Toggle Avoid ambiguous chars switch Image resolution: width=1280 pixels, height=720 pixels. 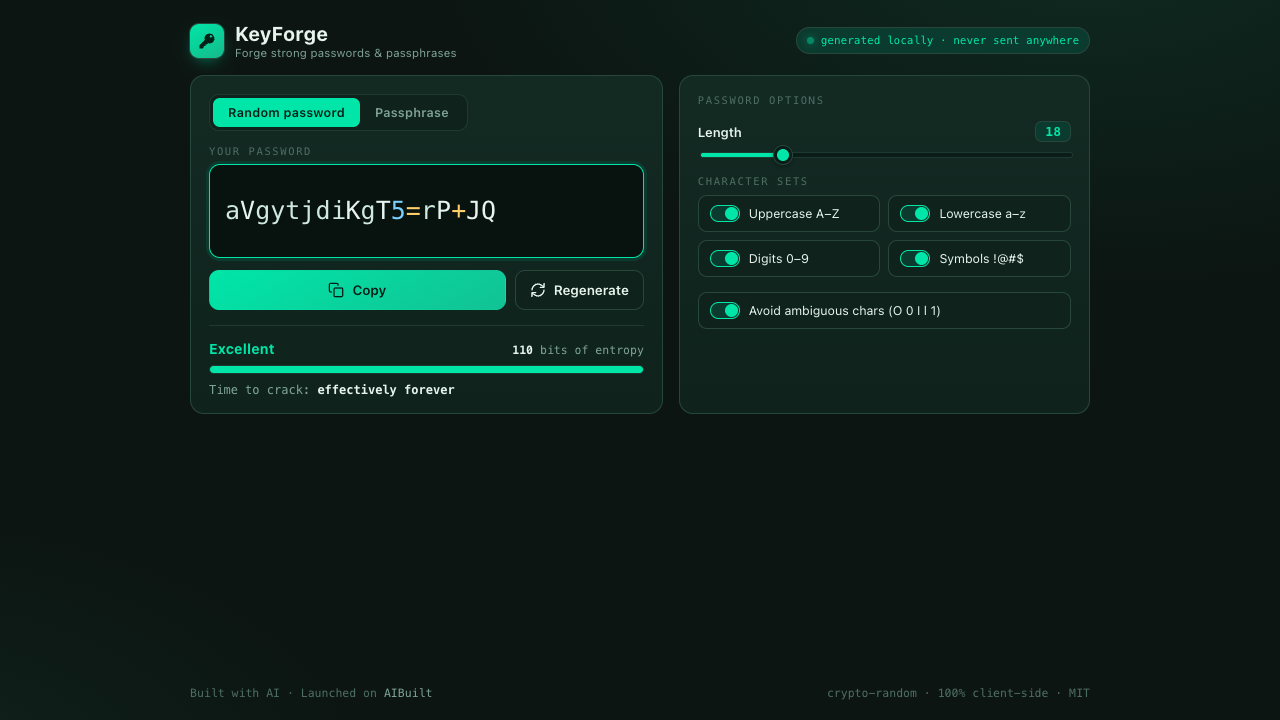tap(725, 311)
